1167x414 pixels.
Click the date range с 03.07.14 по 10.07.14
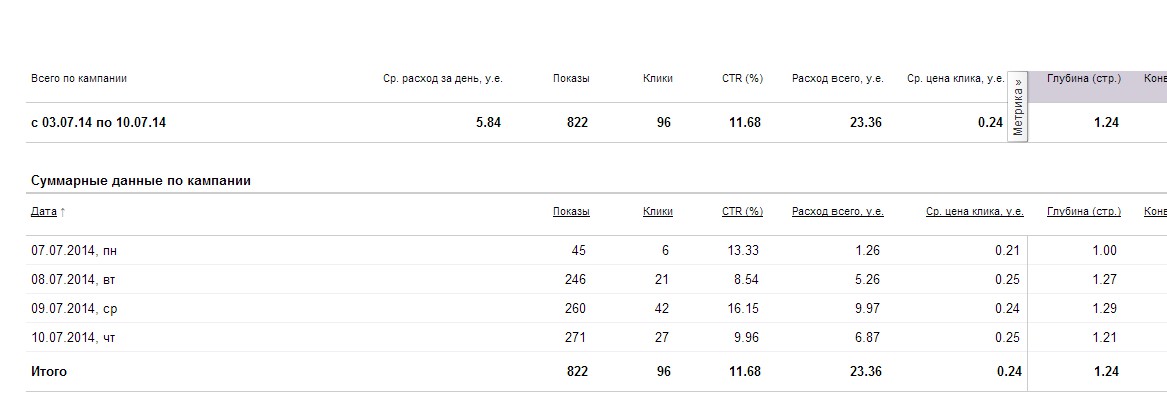98,123
